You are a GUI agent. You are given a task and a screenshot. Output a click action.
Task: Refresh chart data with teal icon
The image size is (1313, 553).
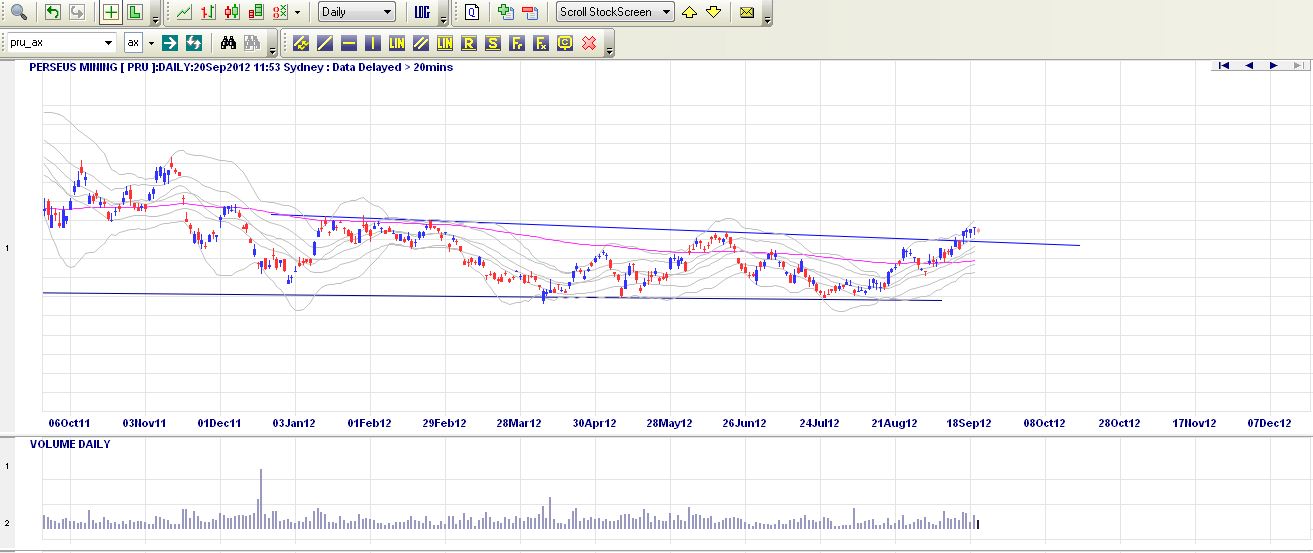click(x=194, y=42)
